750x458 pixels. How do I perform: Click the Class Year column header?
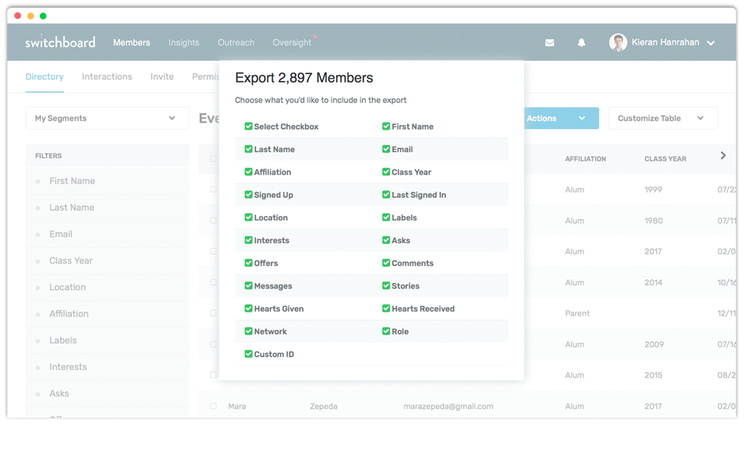click(665, 159)
